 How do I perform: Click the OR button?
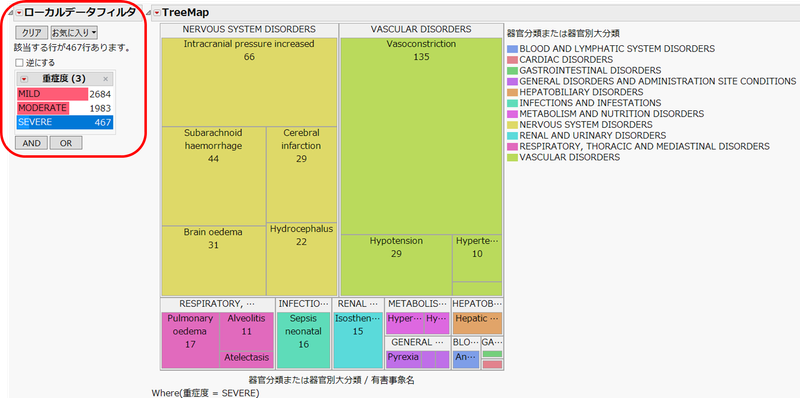coord(66,143)
